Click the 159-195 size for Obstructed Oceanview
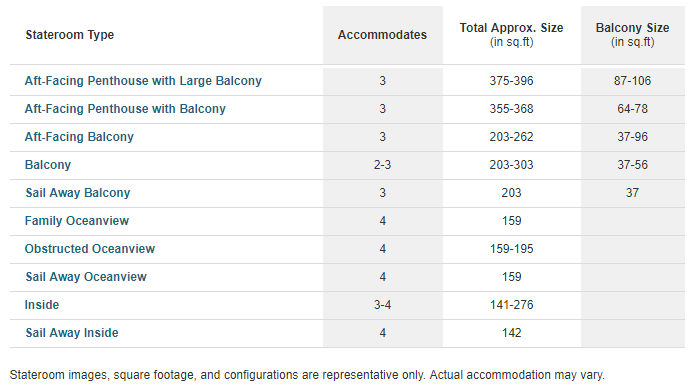The image size is (691, 391). point(512,249)
